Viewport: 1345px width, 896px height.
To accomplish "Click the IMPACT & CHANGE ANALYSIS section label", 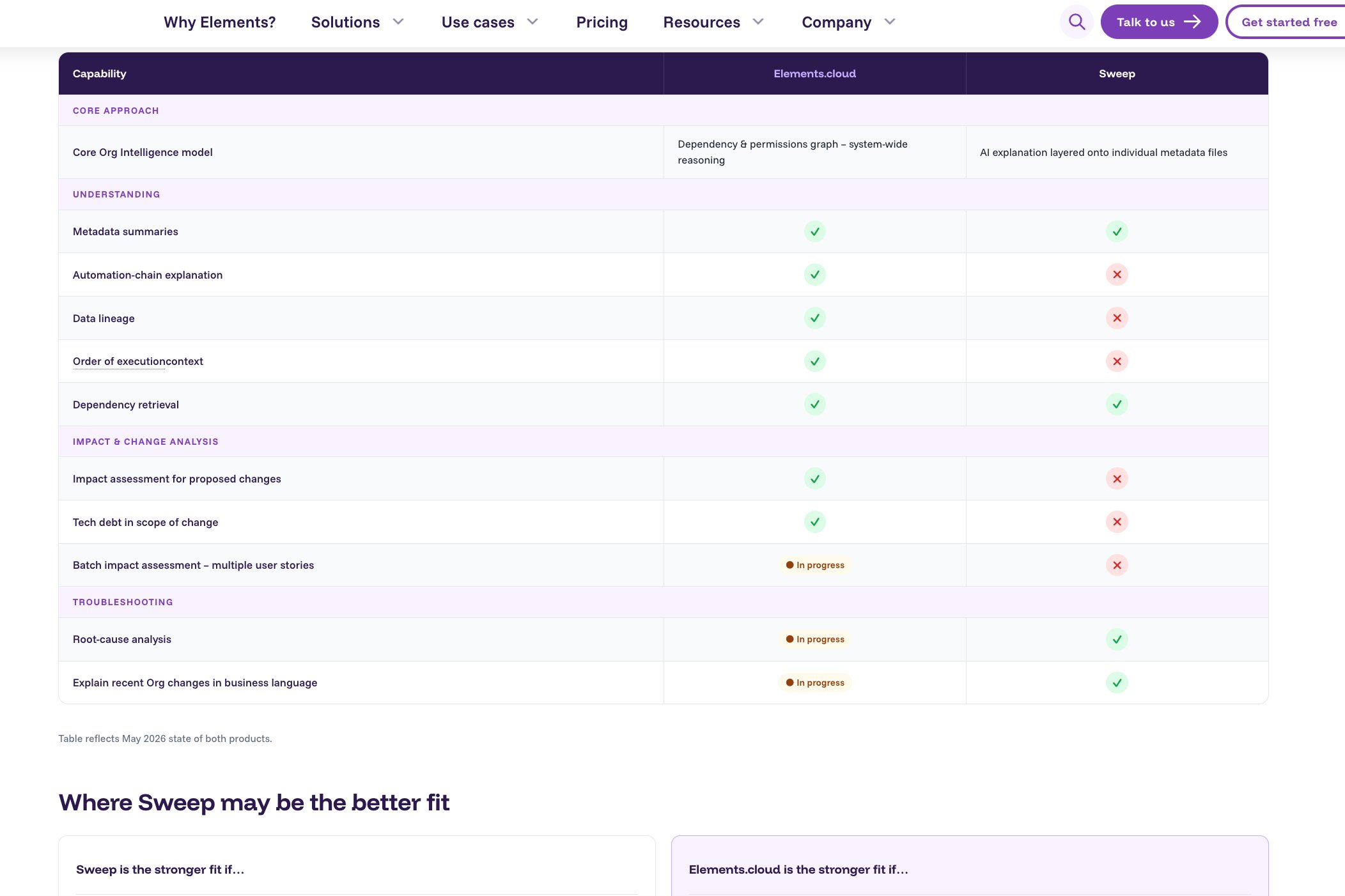I will click(x=146, y=442).
